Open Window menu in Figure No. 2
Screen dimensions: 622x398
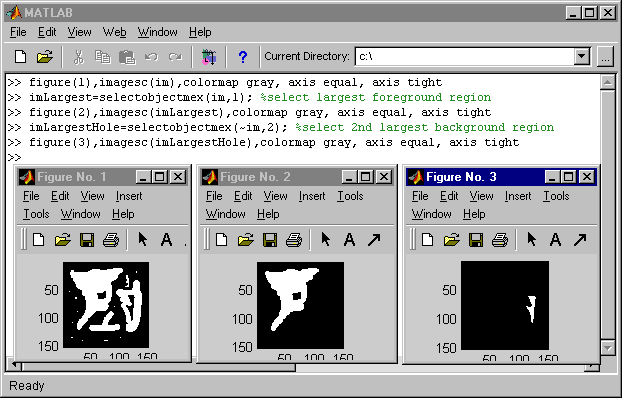pyautogui.click(x=225, y=214)
